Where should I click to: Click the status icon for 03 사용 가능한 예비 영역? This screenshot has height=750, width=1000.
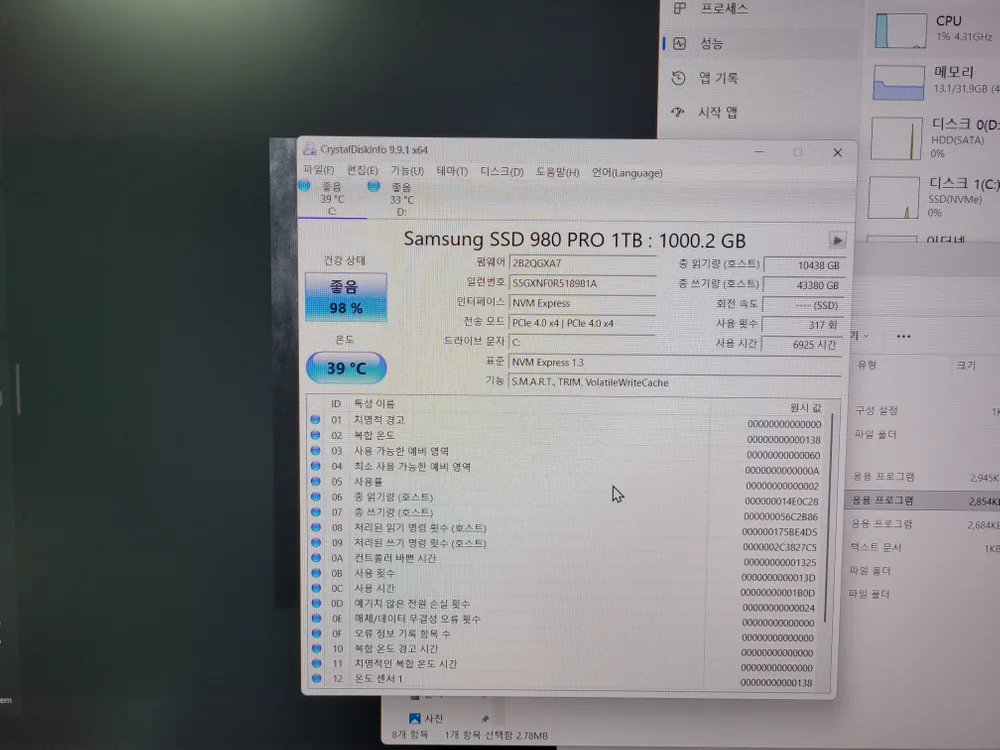point(315,450)
